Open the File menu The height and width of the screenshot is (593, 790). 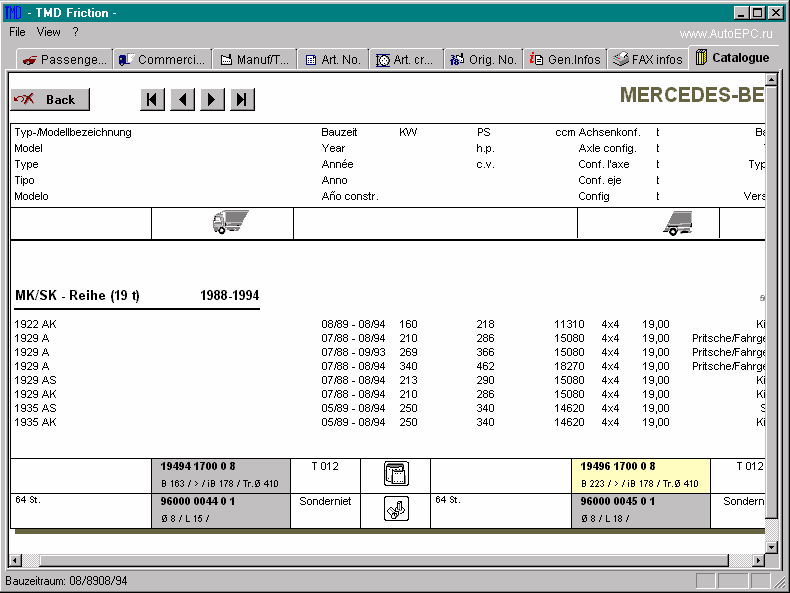coord(17,32)
